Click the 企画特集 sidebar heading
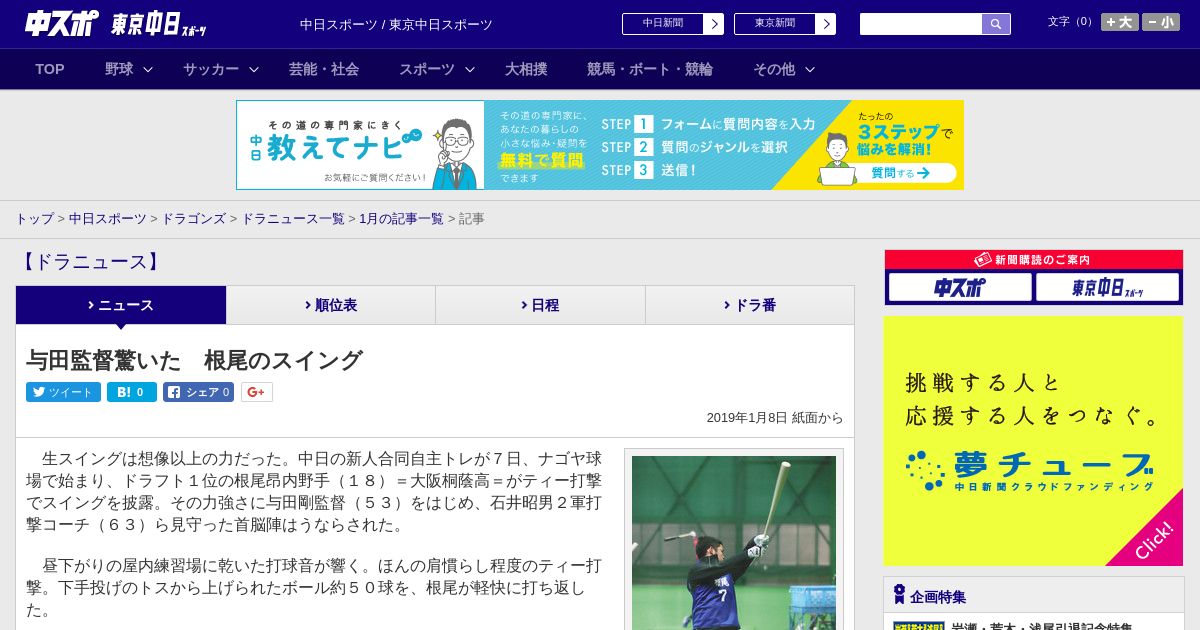The height and width of the screenshot is (630, 1200). pos(938,597)
